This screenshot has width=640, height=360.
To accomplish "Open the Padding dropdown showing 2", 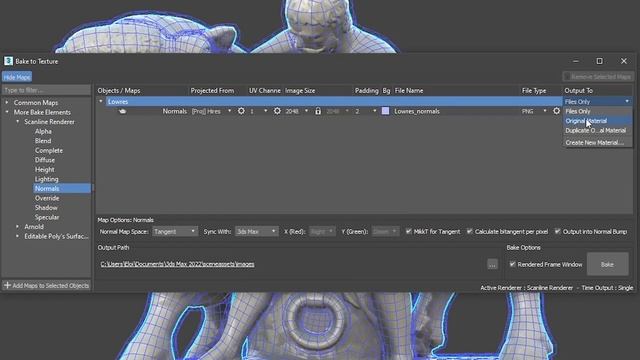I will pos(365,111).
